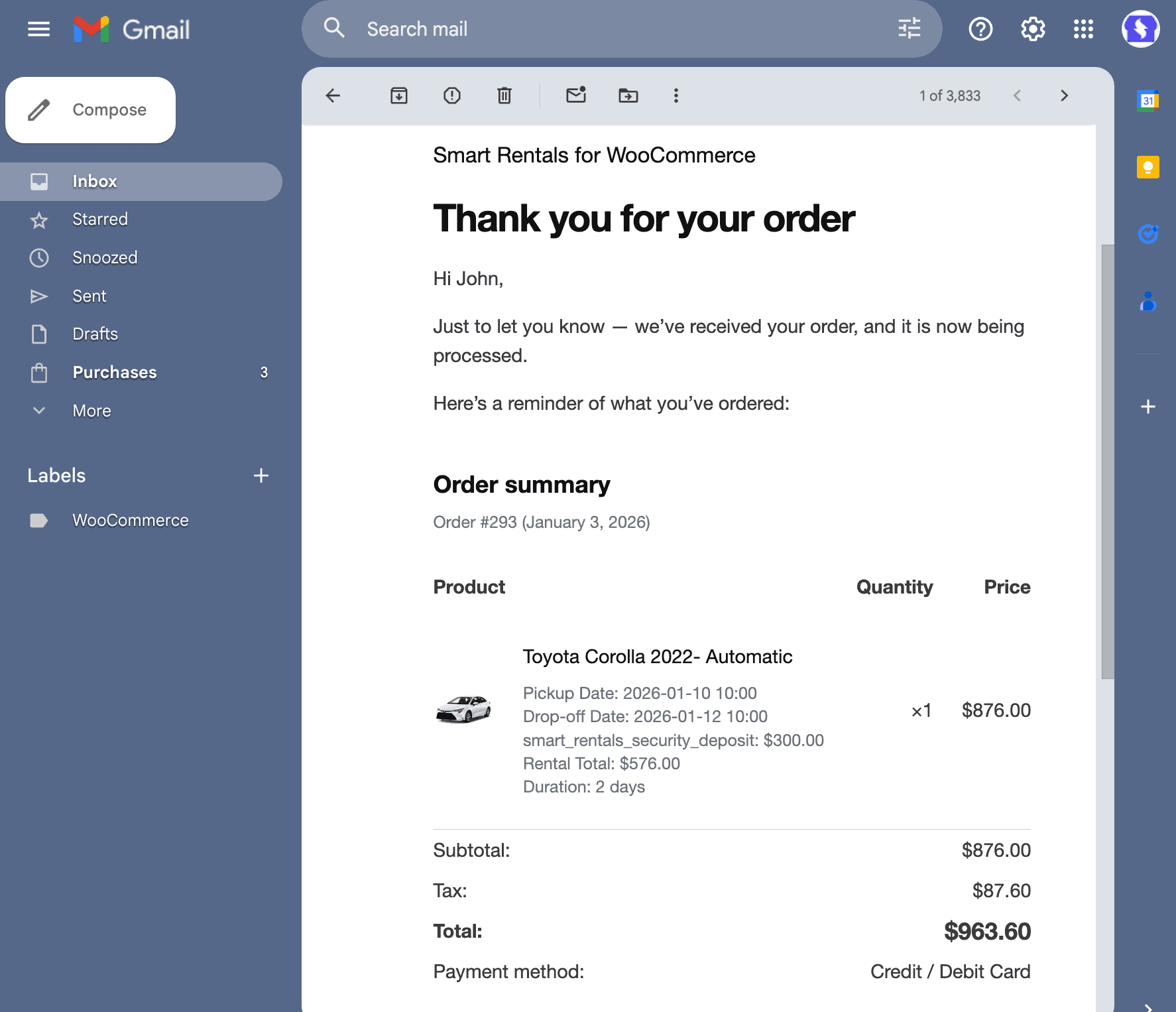Switch to the Sent folder

[x=89, y=296]
